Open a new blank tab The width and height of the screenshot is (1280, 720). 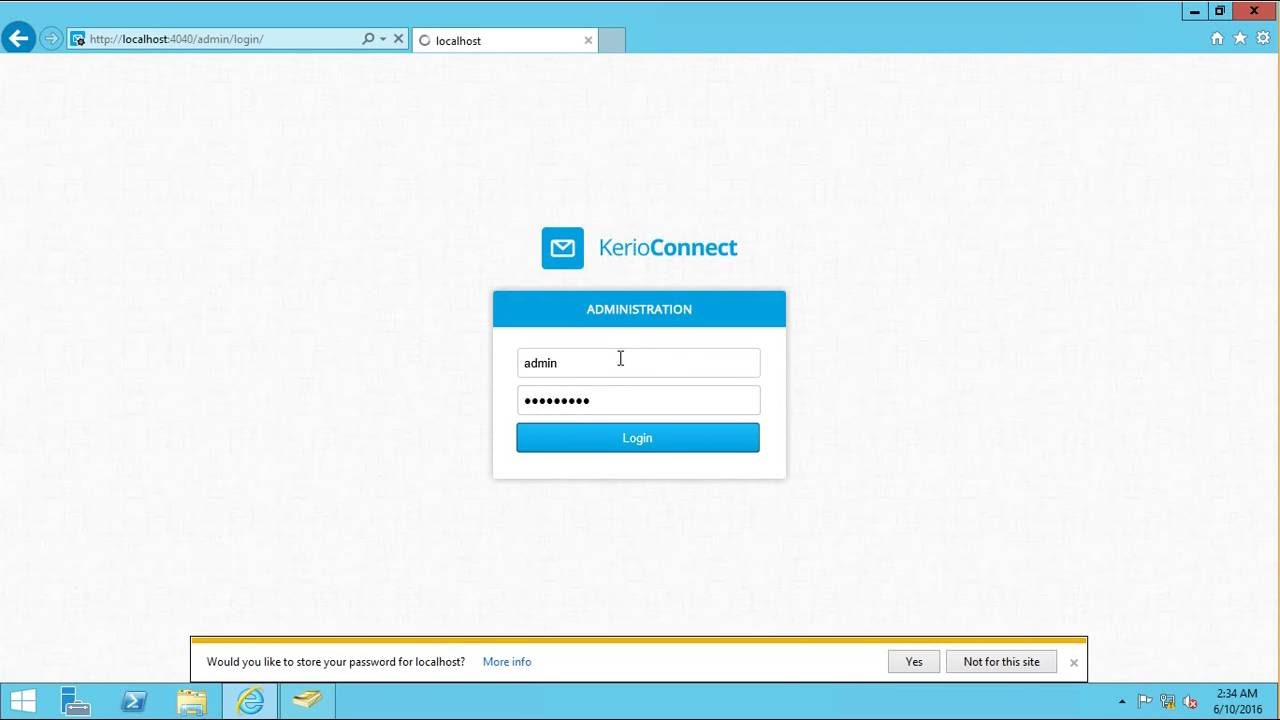(612, 41)
